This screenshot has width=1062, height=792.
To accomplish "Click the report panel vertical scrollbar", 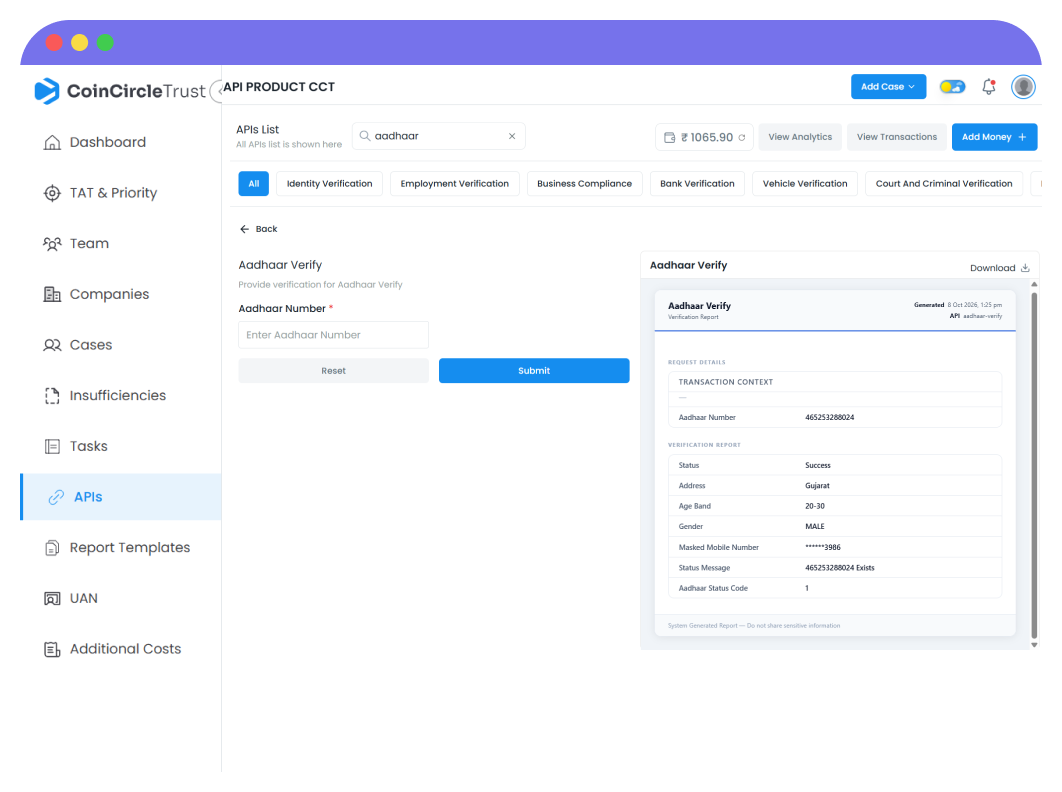I will tap(1034, 464).
